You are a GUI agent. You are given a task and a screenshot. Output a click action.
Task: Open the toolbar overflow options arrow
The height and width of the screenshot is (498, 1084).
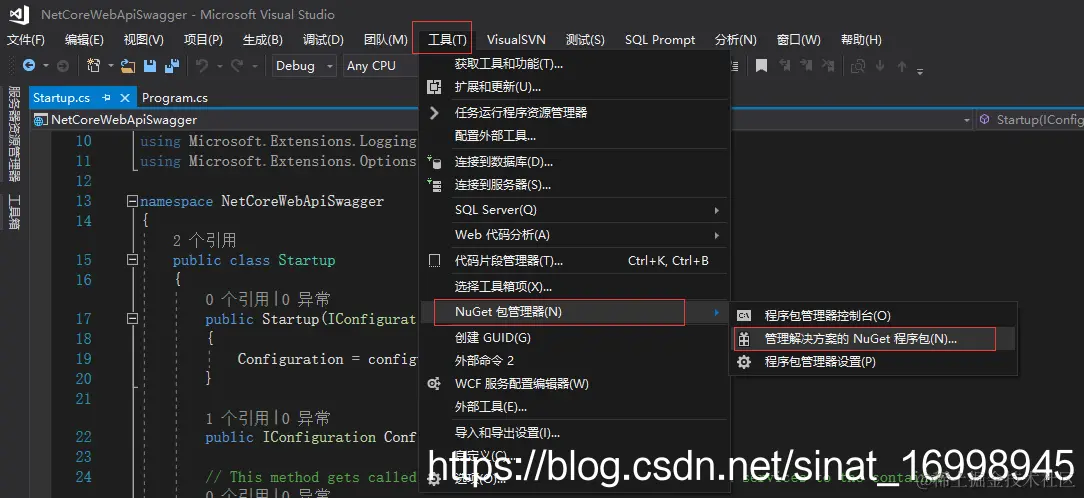tap(920, 70)
